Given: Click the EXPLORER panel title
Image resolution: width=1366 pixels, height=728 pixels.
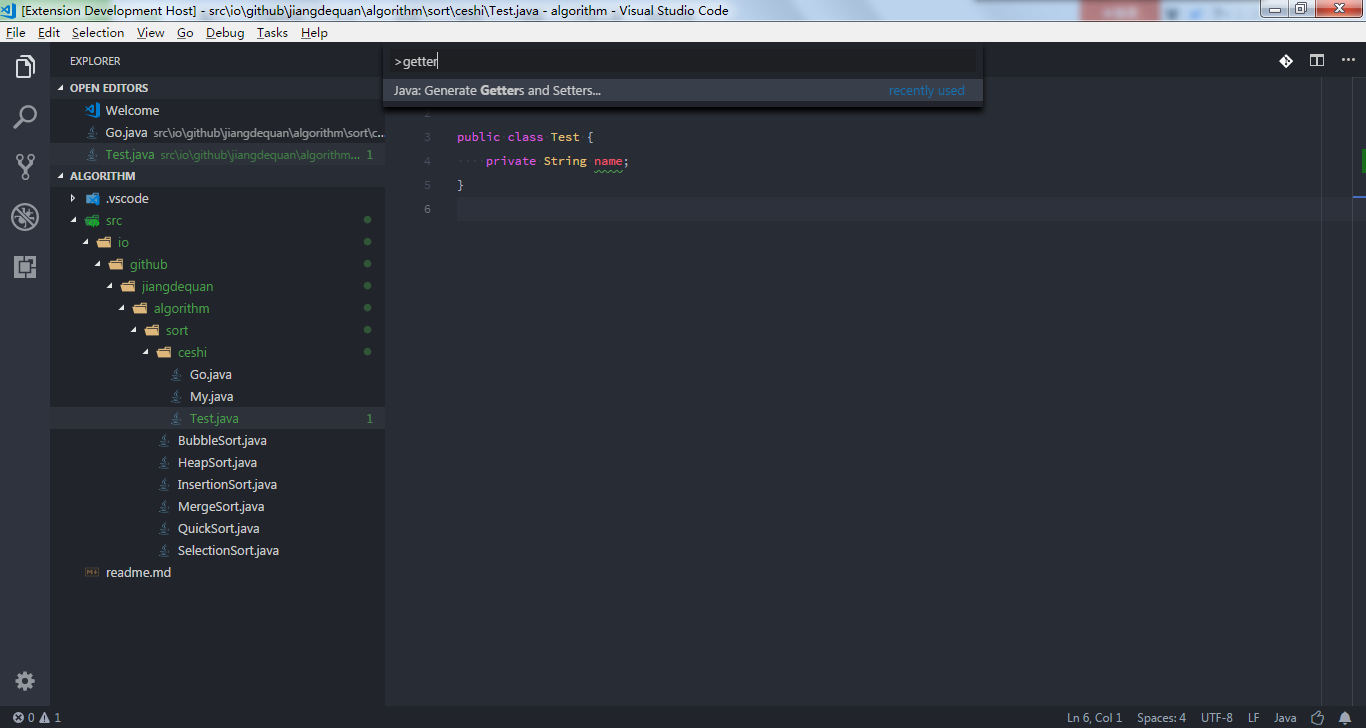Looking at the screenshot, I should (x=95, y=61).
